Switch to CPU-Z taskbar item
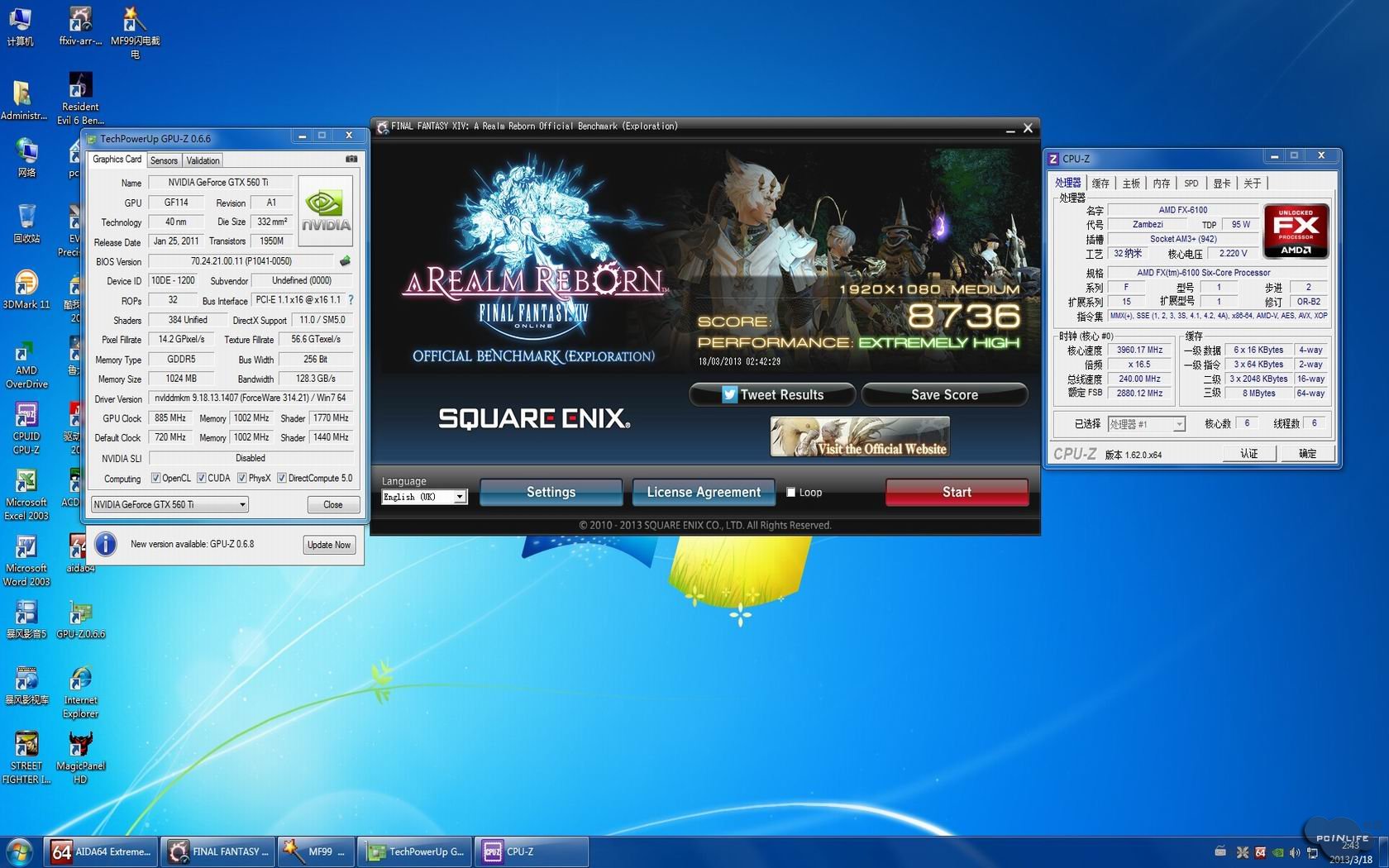Image resolution: width=1389 pixels, height=868 pixels. point(532,851)
